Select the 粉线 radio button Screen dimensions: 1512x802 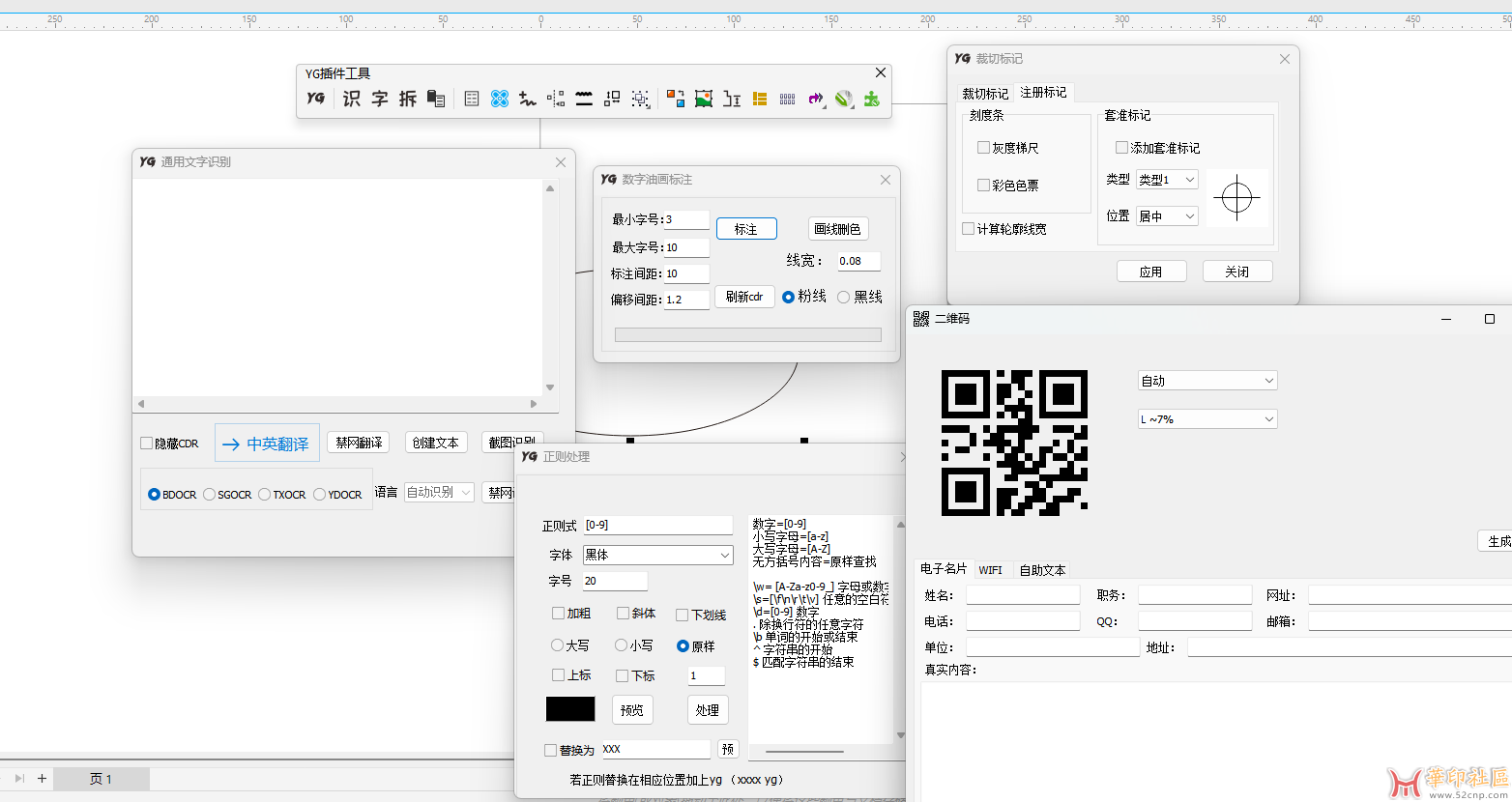click(788, 297)
